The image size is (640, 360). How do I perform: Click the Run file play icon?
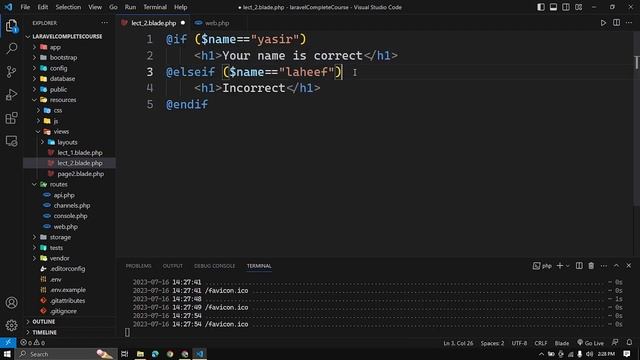coord(603,23)
